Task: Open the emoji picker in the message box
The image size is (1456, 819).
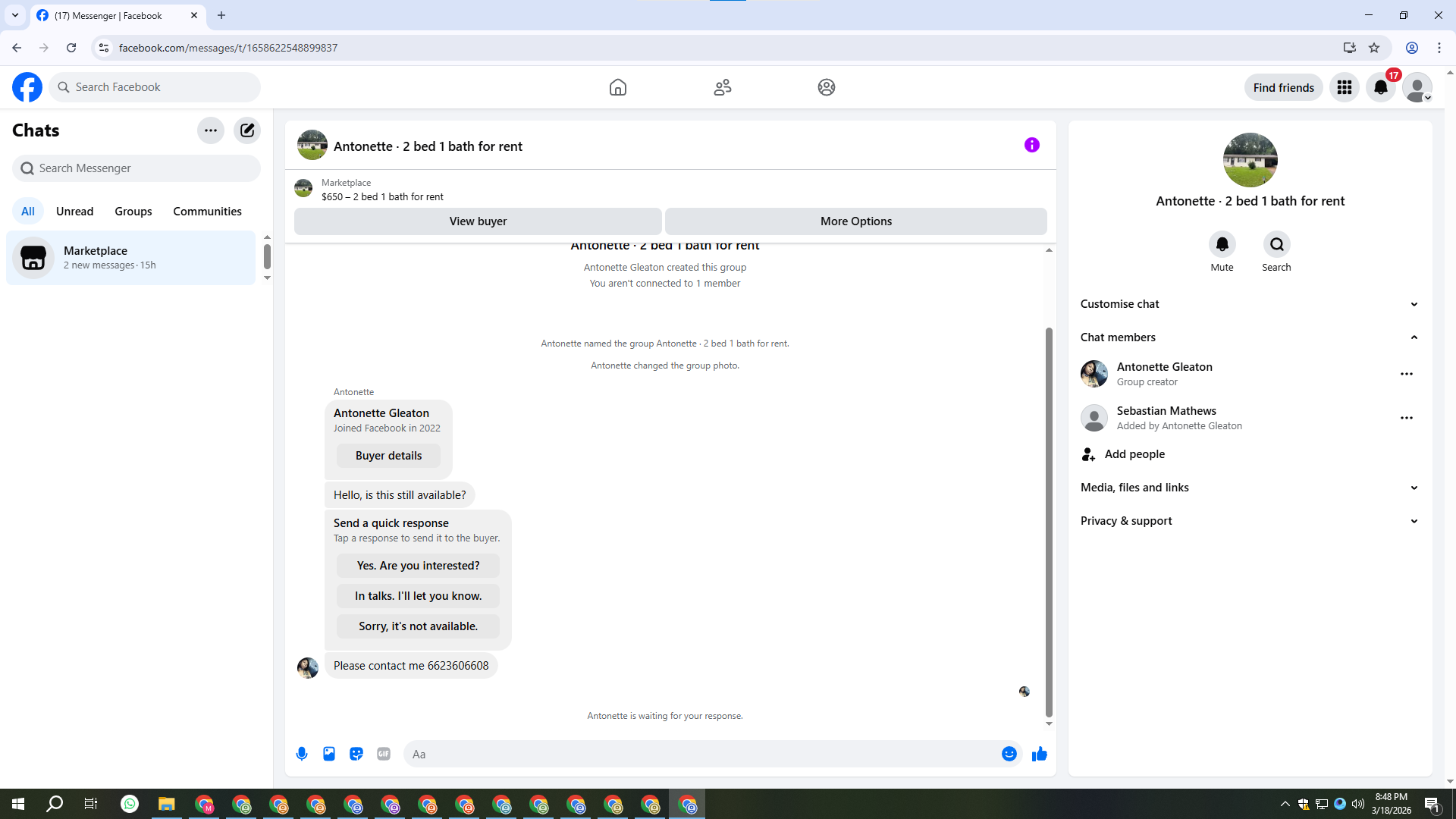Action: (x=1009, y=754)
